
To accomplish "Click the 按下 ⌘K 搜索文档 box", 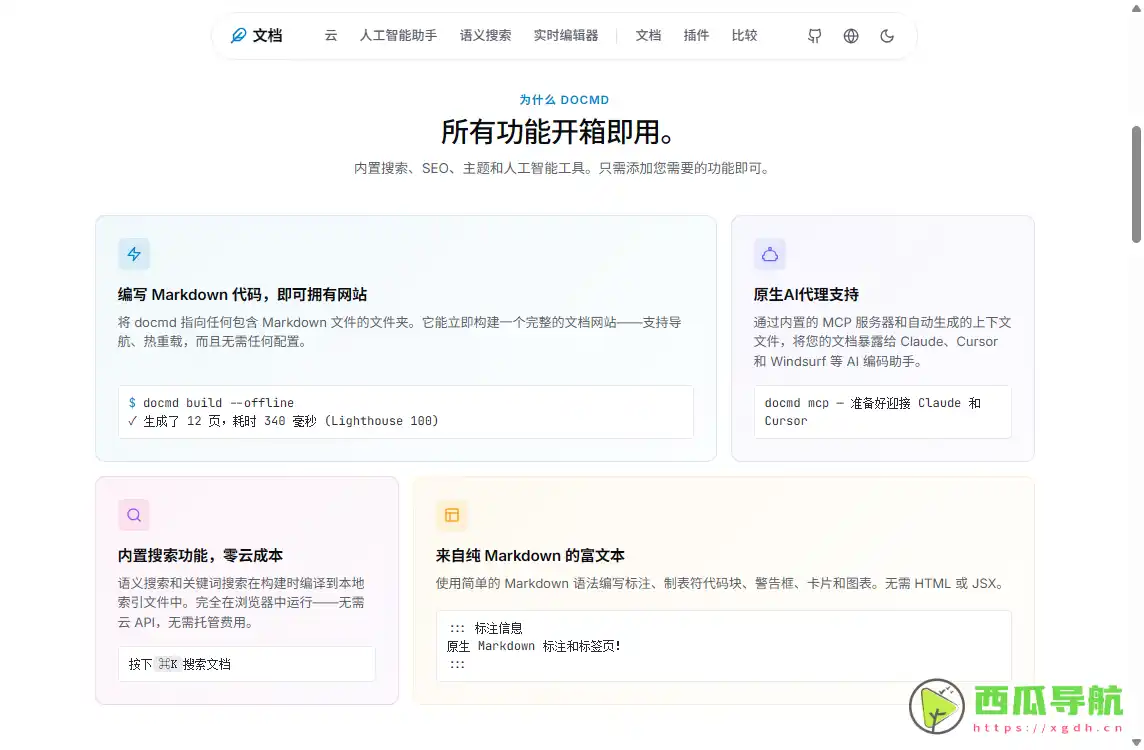I will [247, 664].
